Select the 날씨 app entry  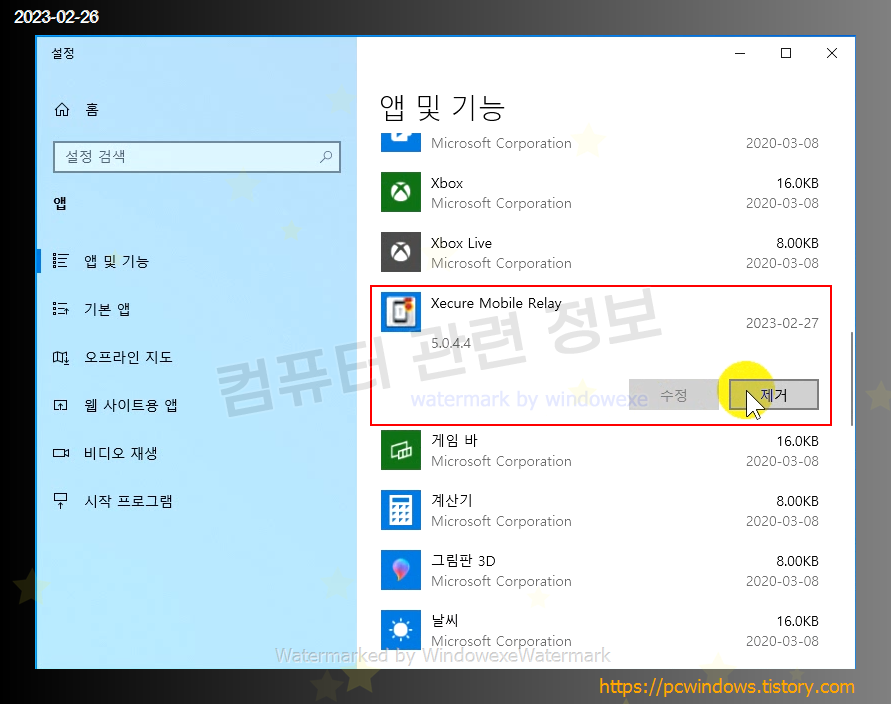(599, 630)
